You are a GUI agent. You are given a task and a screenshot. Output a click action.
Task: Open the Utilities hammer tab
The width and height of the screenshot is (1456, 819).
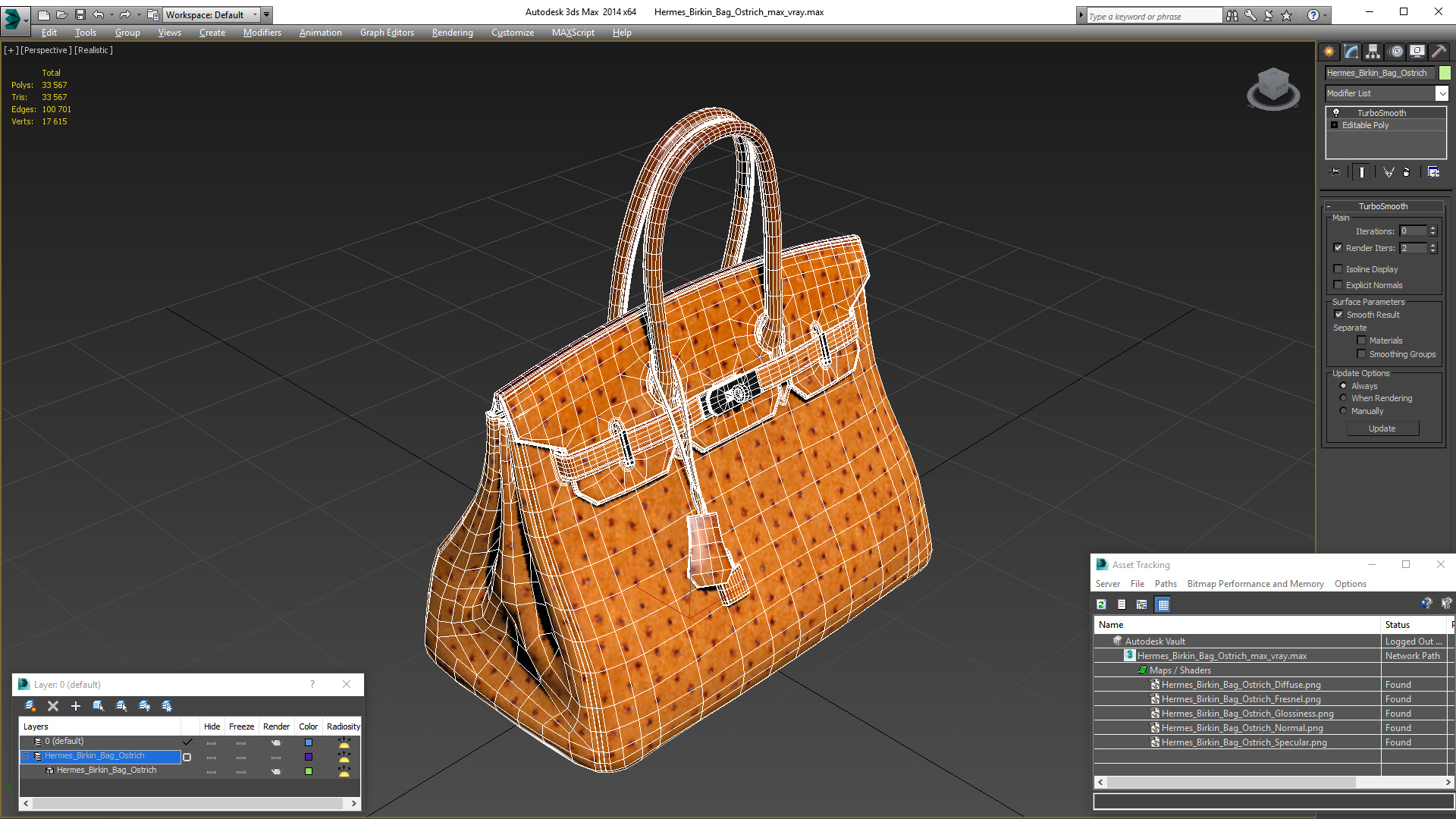pos(1439,52)
